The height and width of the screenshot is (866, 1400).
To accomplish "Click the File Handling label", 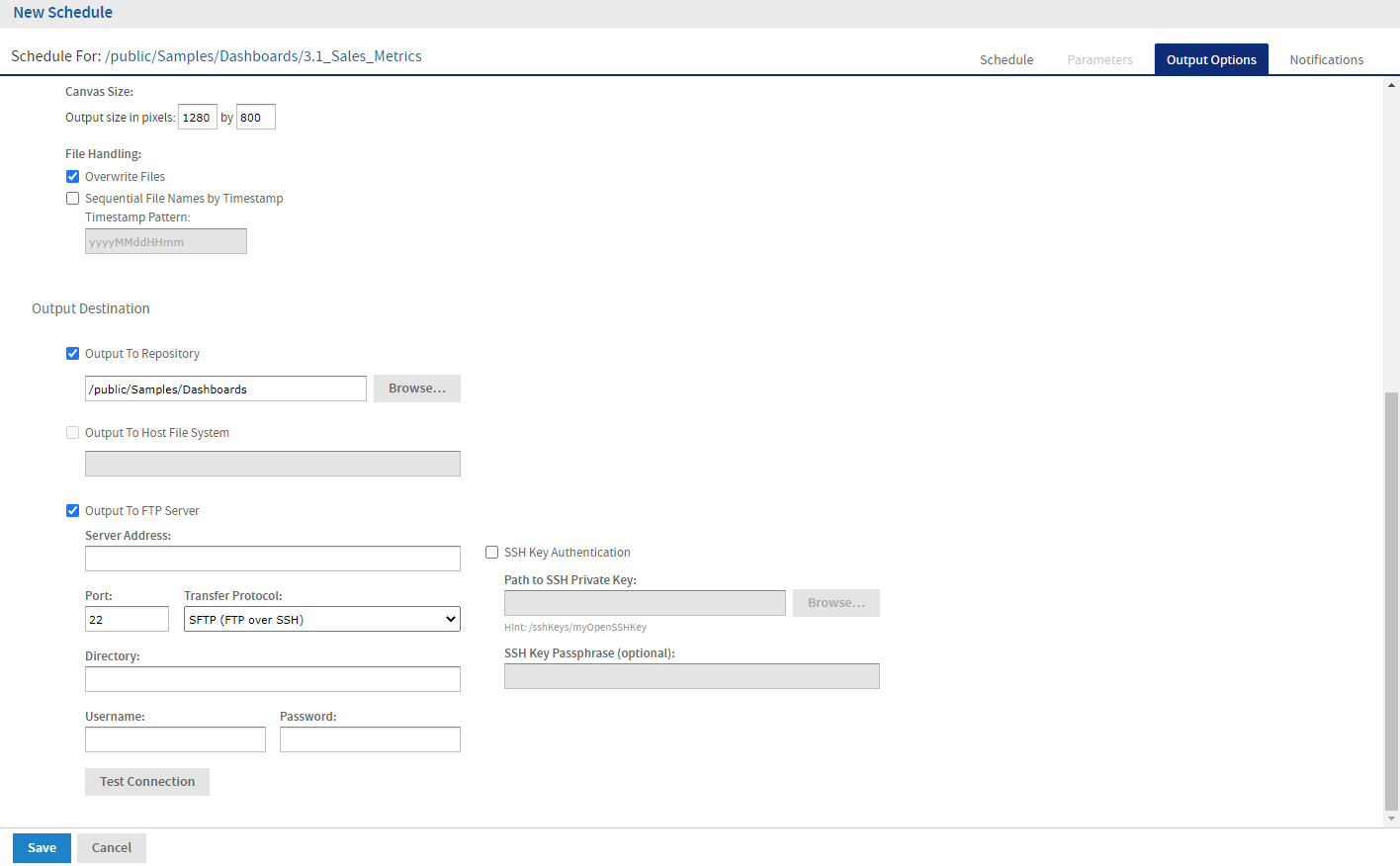I will click(x=103, y=154).
